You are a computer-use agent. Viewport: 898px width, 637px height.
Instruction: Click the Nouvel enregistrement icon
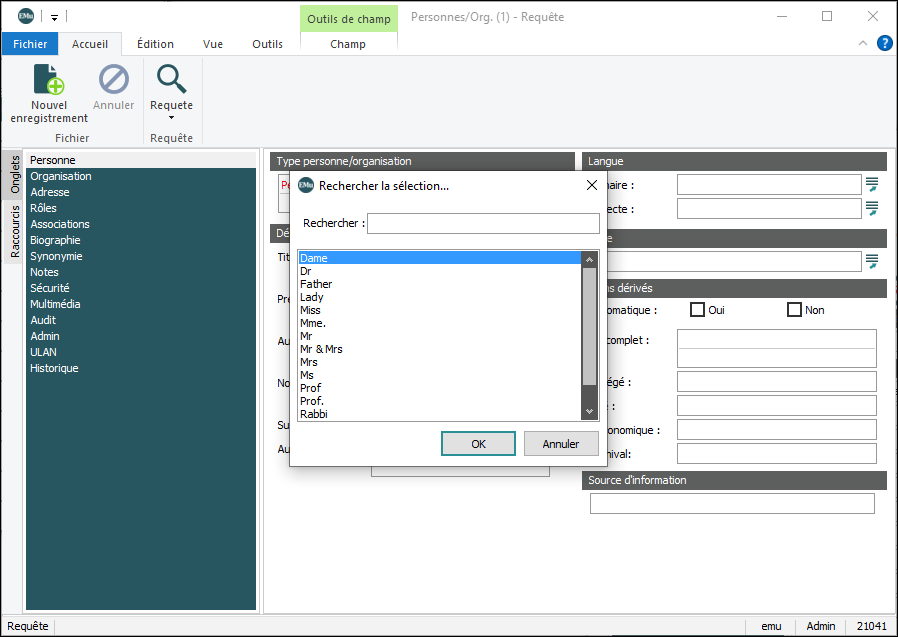coord(49,80)
